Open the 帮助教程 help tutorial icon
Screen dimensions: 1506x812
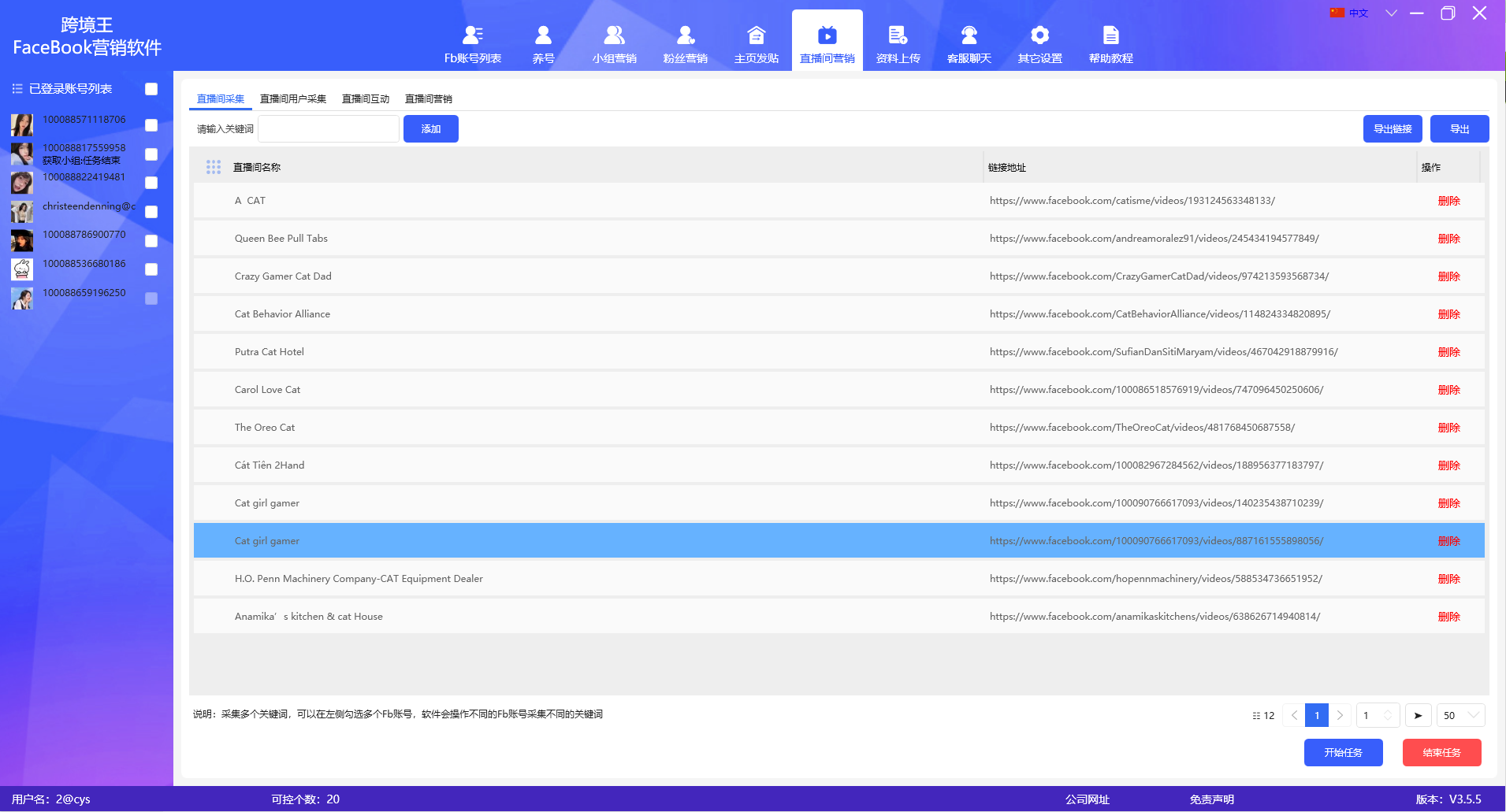coord(1110,35)
